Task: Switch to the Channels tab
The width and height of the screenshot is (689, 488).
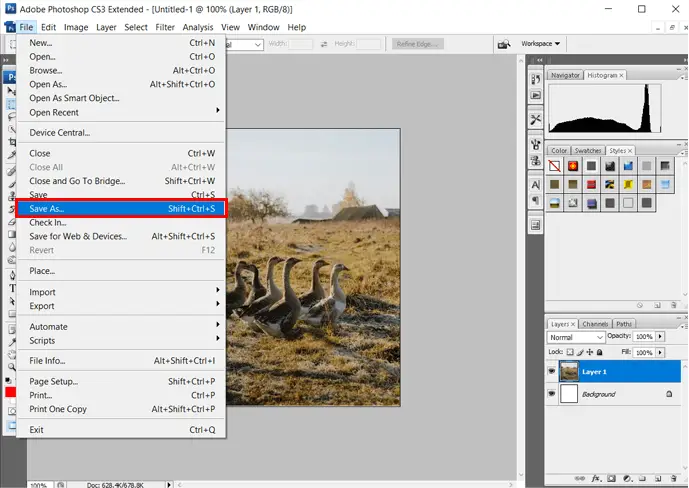Action: point(595,324)
